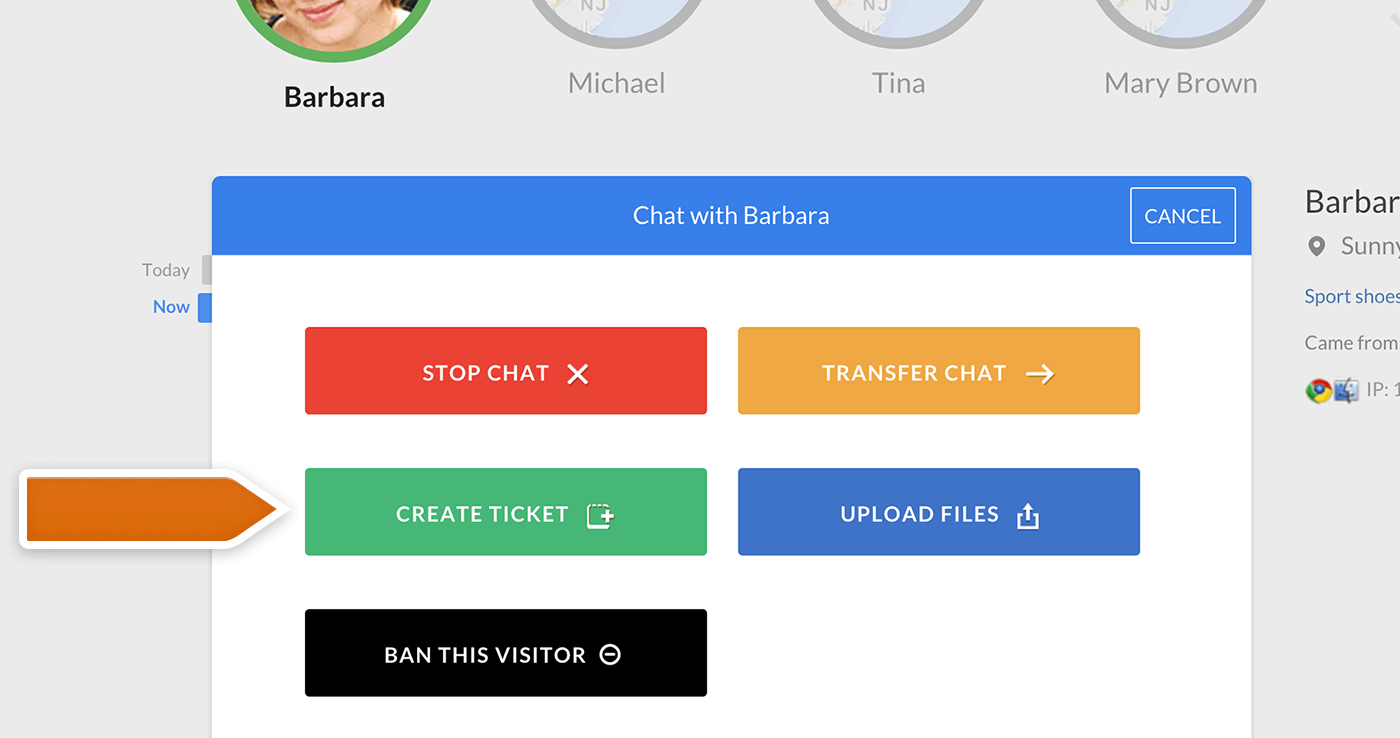Click the STOP CHAT label

pos(486,373)
